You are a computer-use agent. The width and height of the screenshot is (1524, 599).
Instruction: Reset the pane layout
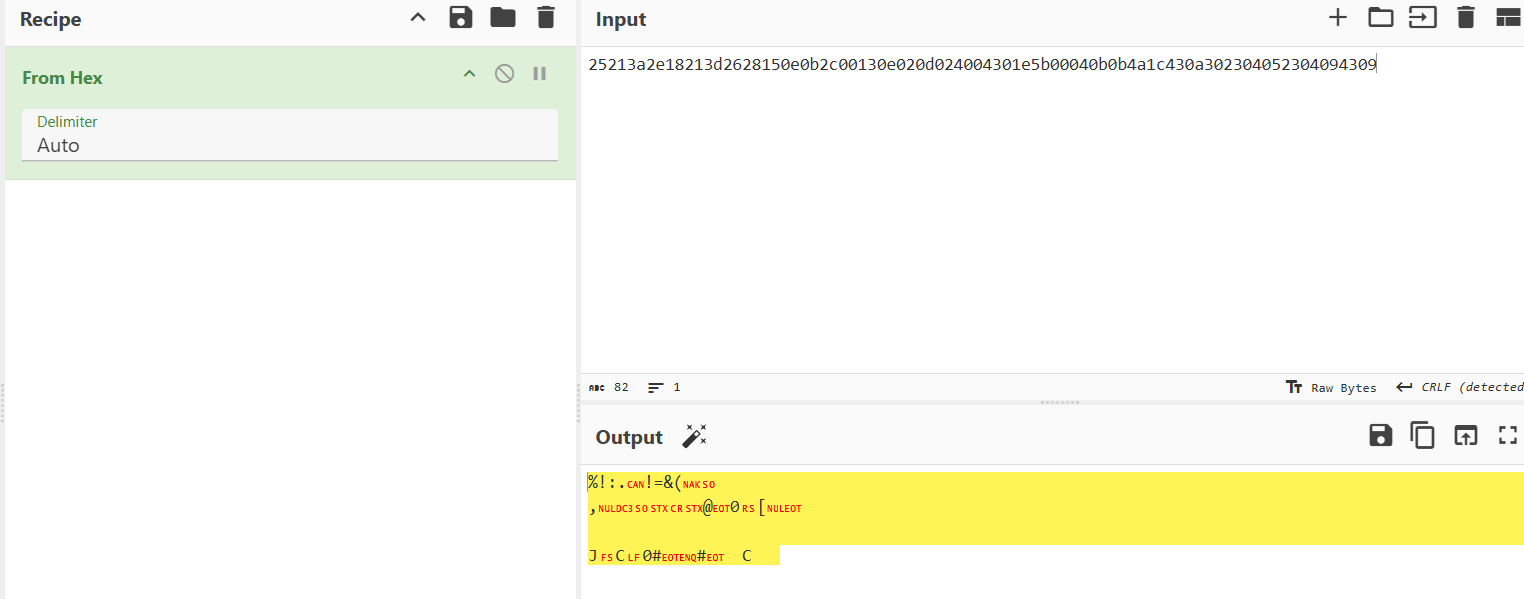(x=1507, y=17)
